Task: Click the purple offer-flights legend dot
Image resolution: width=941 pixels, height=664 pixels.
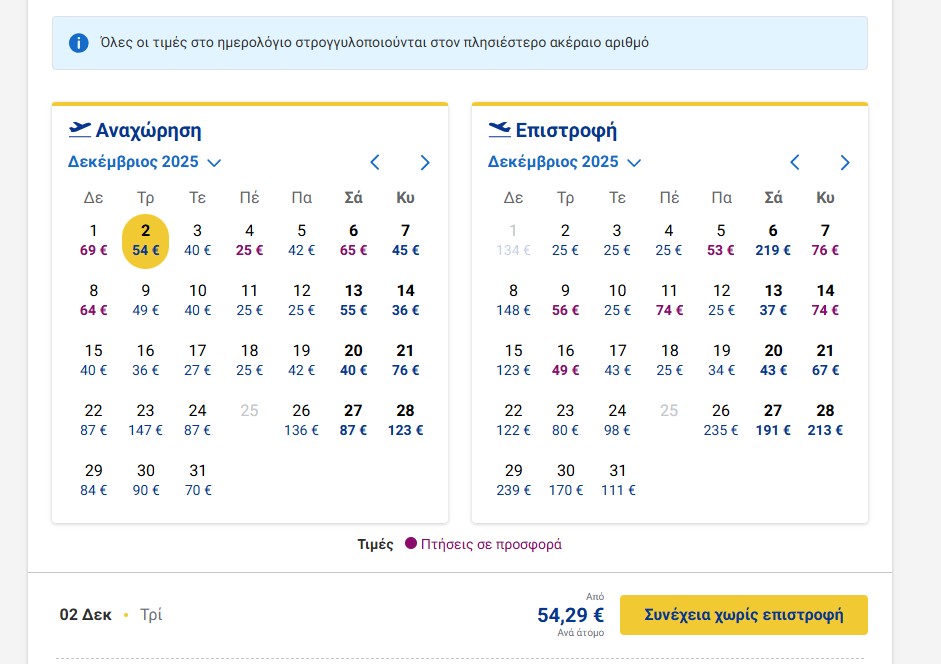Action: click(x=410, y=545)
